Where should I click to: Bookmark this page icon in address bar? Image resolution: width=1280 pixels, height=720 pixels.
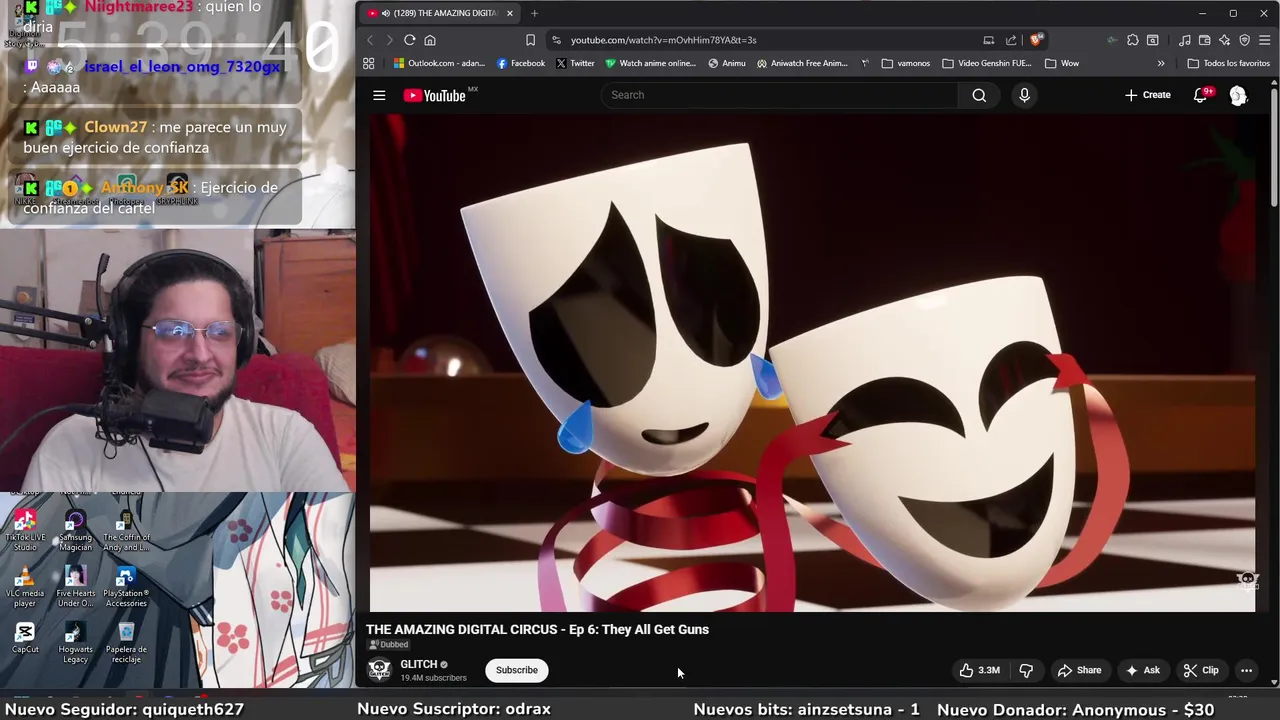click(530, 40)
